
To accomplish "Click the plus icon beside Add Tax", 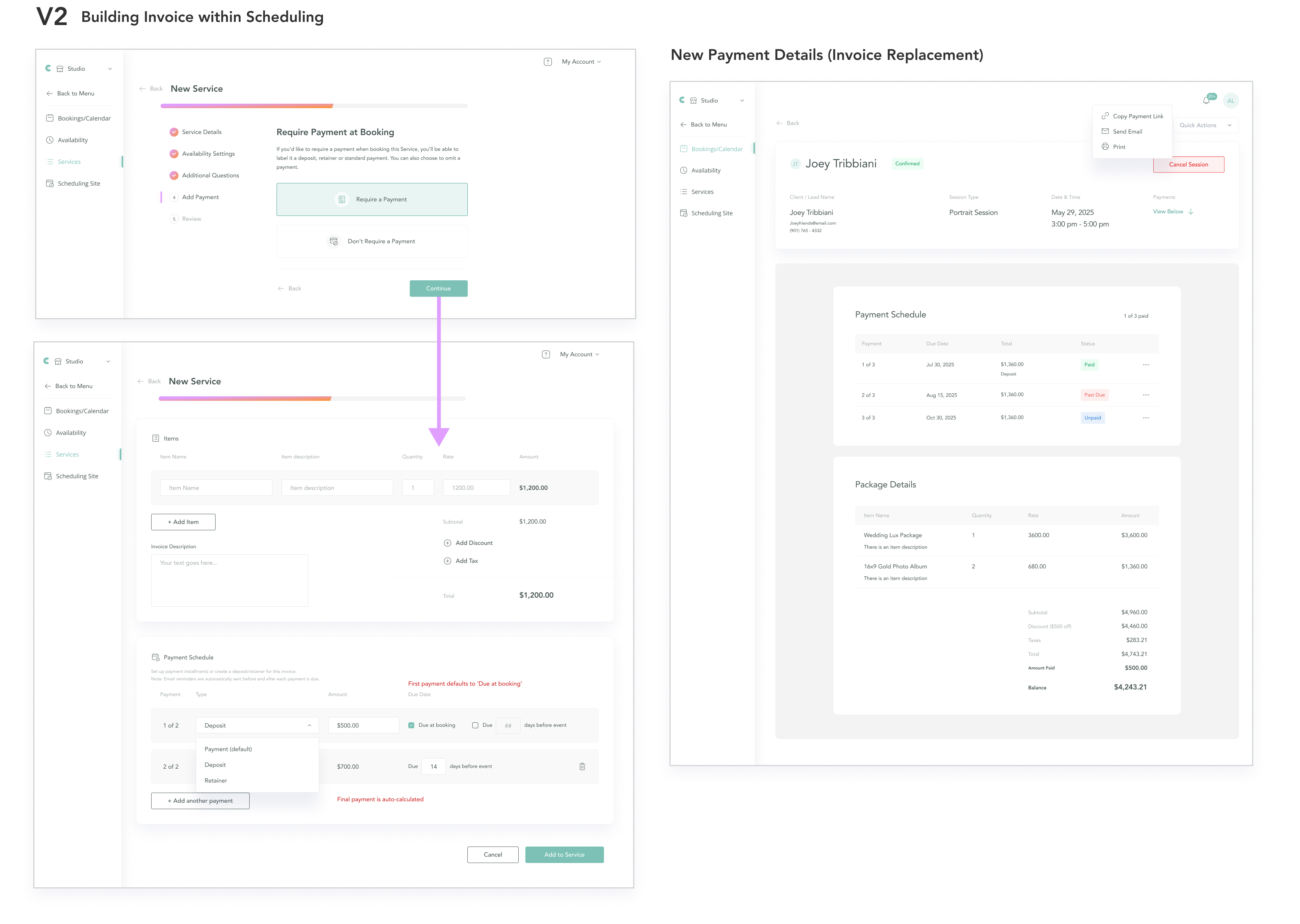I will [447, 561].
